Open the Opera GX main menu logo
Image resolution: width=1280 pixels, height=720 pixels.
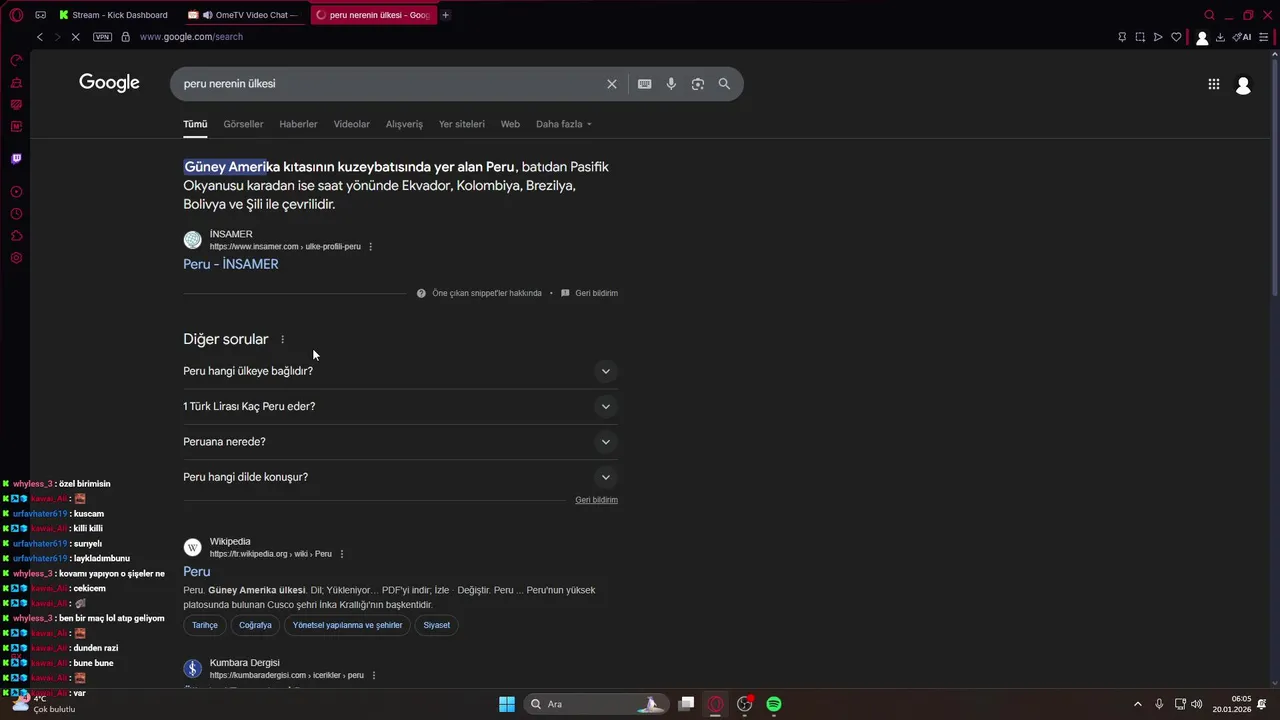coord(16,15)
